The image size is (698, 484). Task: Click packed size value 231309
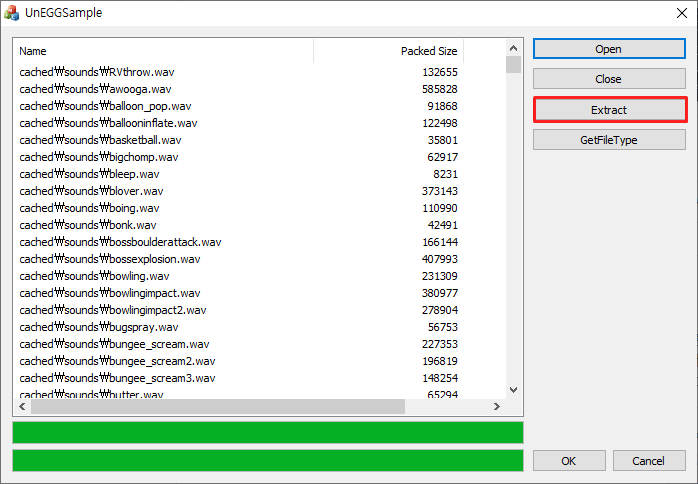pyautogui.click(x=440, y=276)
